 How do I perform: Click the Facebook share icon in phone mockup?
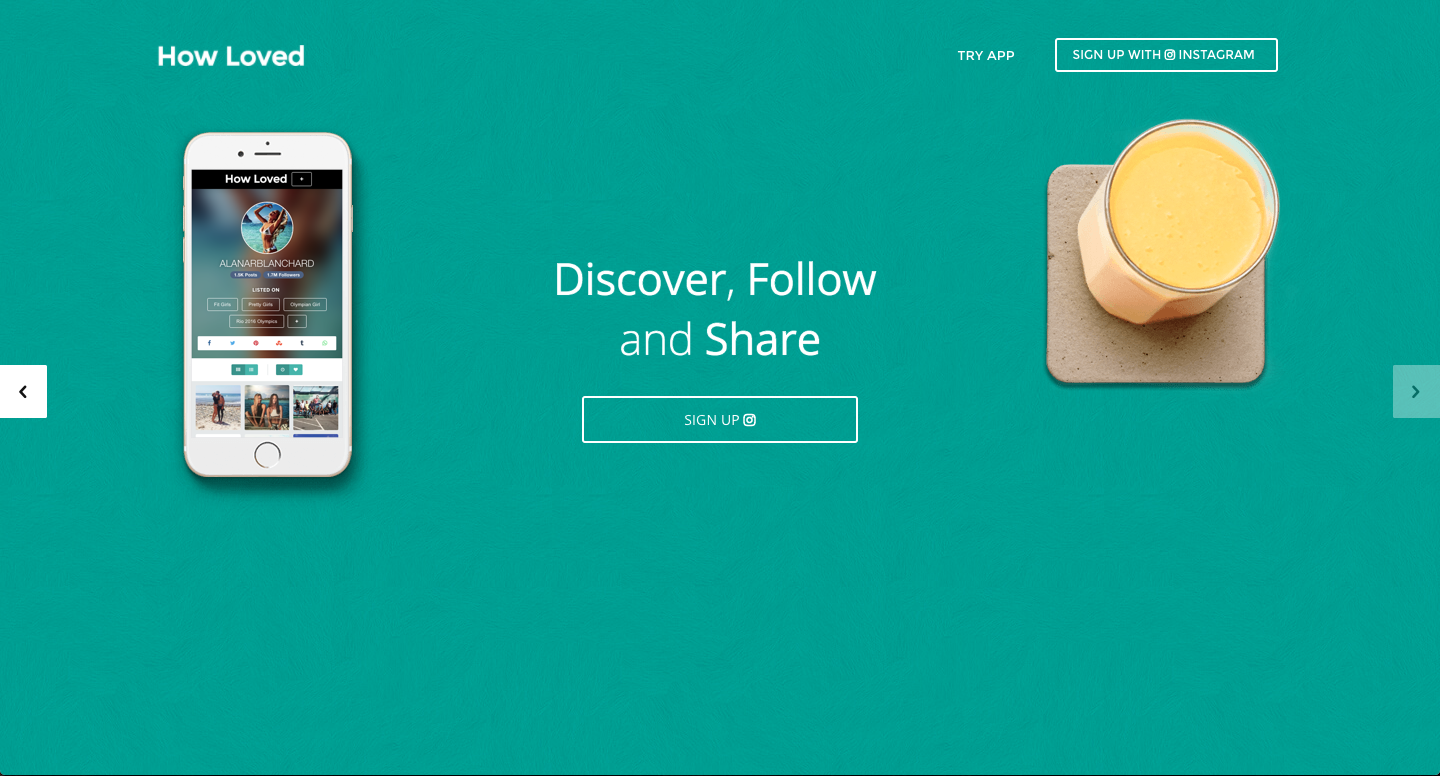(x=209, y=343)
